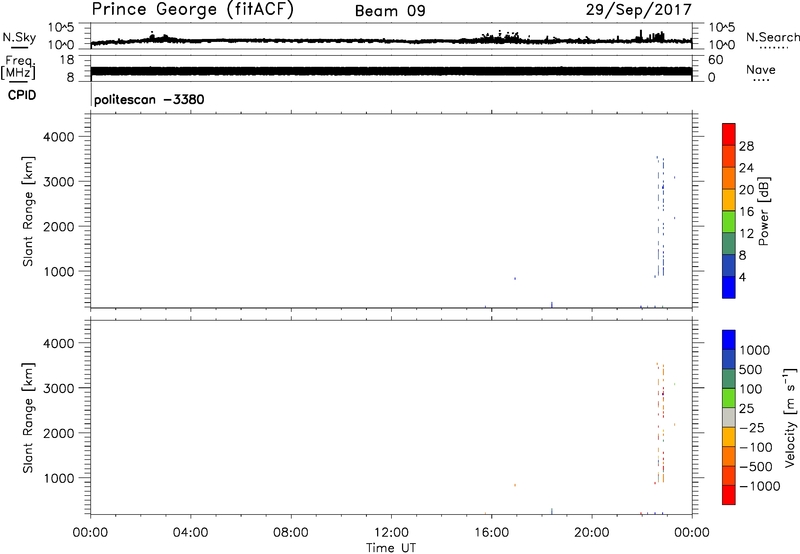
Task: Click the '3000' tick of the velocity panel
Action: [59, 388]
